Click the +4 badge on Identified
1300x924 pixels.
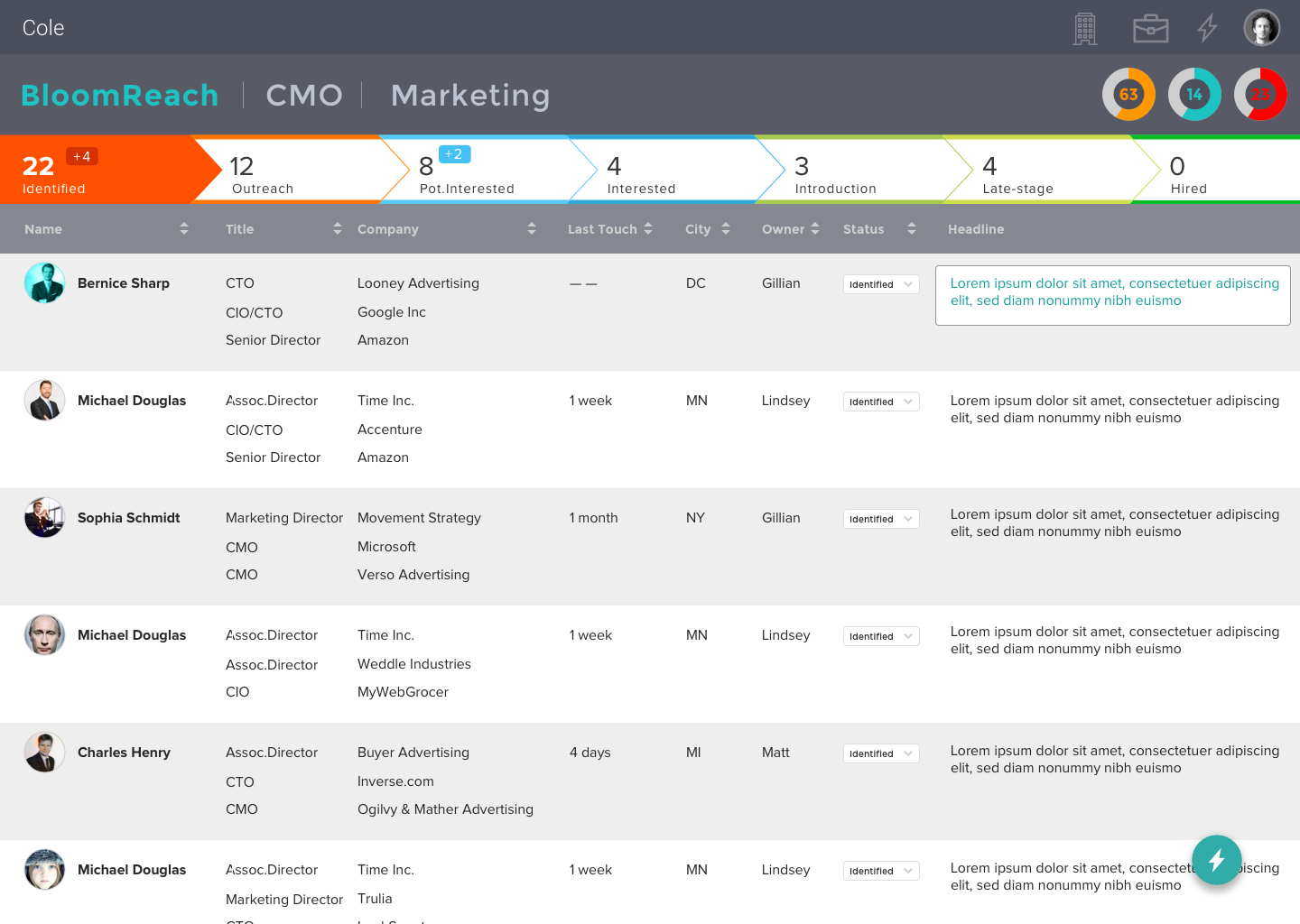point(82,156)
